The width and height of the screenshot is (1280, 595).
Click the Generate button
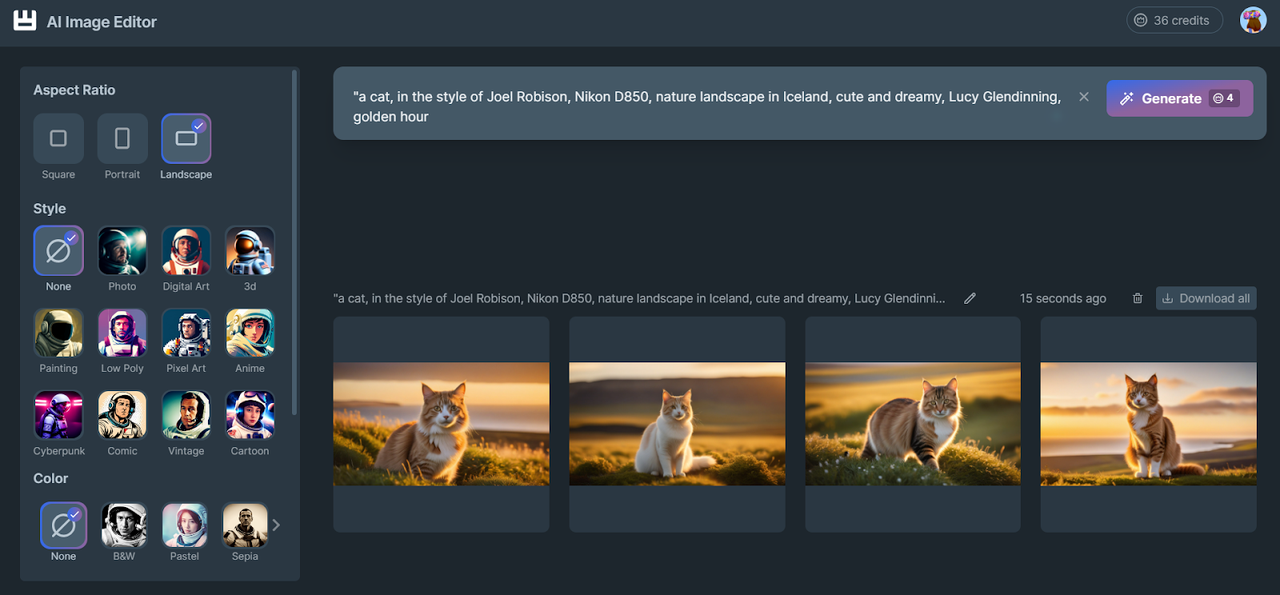pyautogui.click(x=1179, y=98)
